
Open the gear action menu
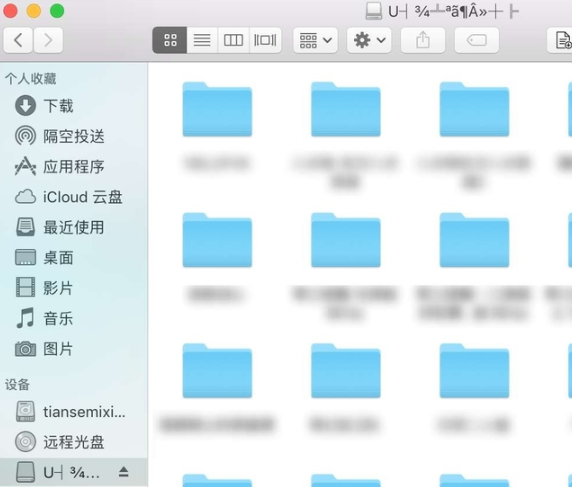369,40
